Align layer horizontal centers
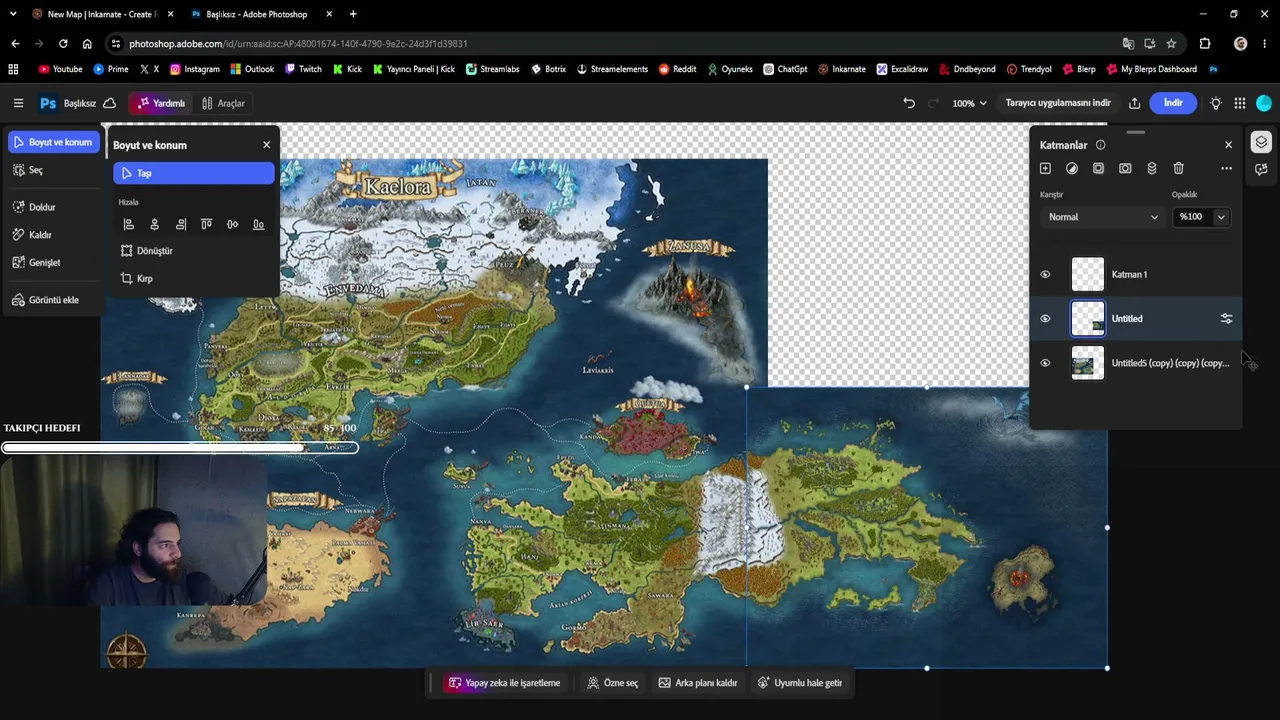Screen dimensions: 1280x720 (154, 224)
